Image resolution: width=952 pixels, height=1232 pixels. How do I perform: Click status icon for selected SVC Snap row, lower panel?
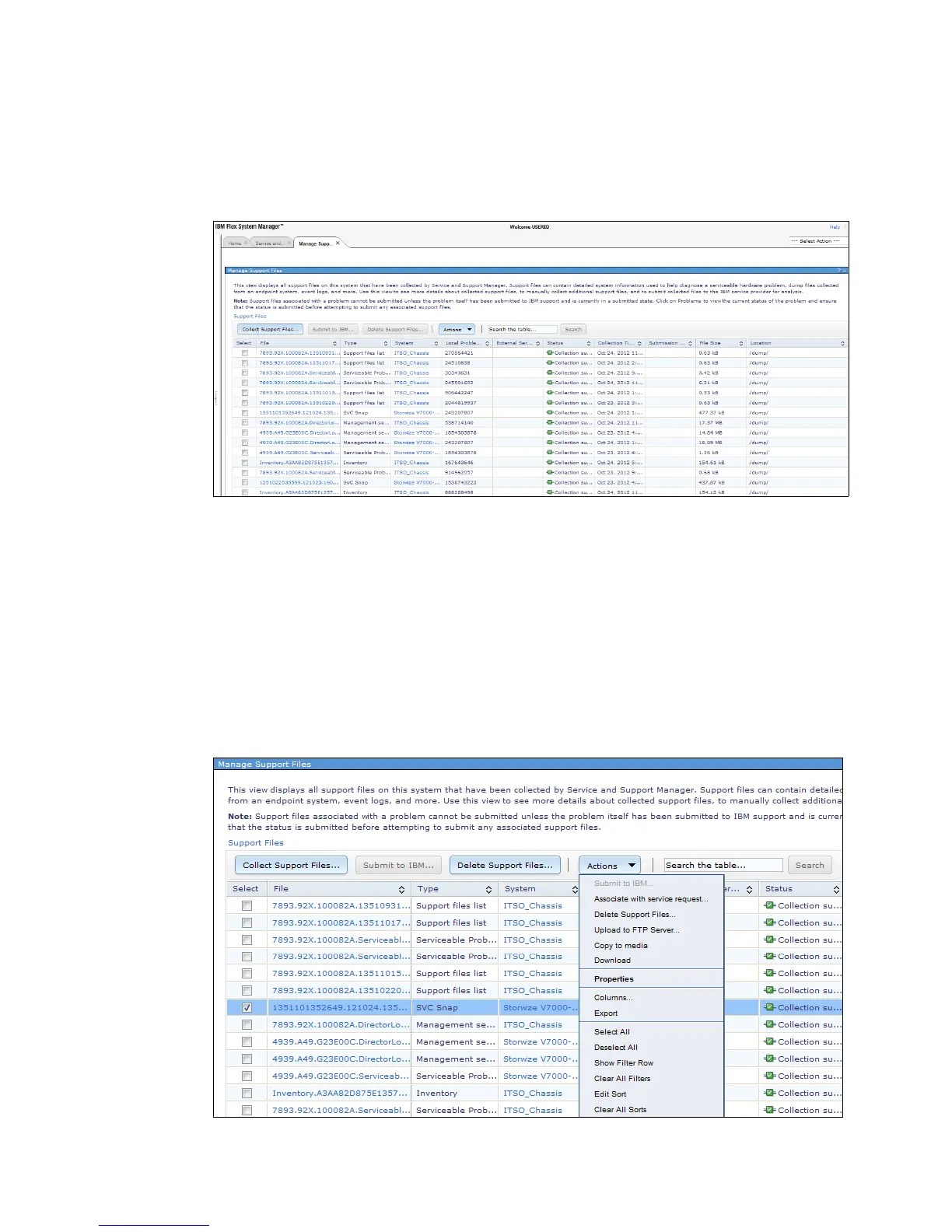770,1007
